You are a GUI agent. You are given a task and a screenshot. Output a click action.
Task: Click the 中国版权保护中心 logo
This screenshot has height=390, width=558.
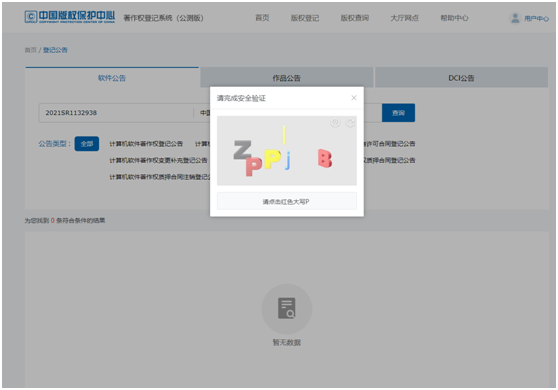pyautogui.click(x=70, y=17)
